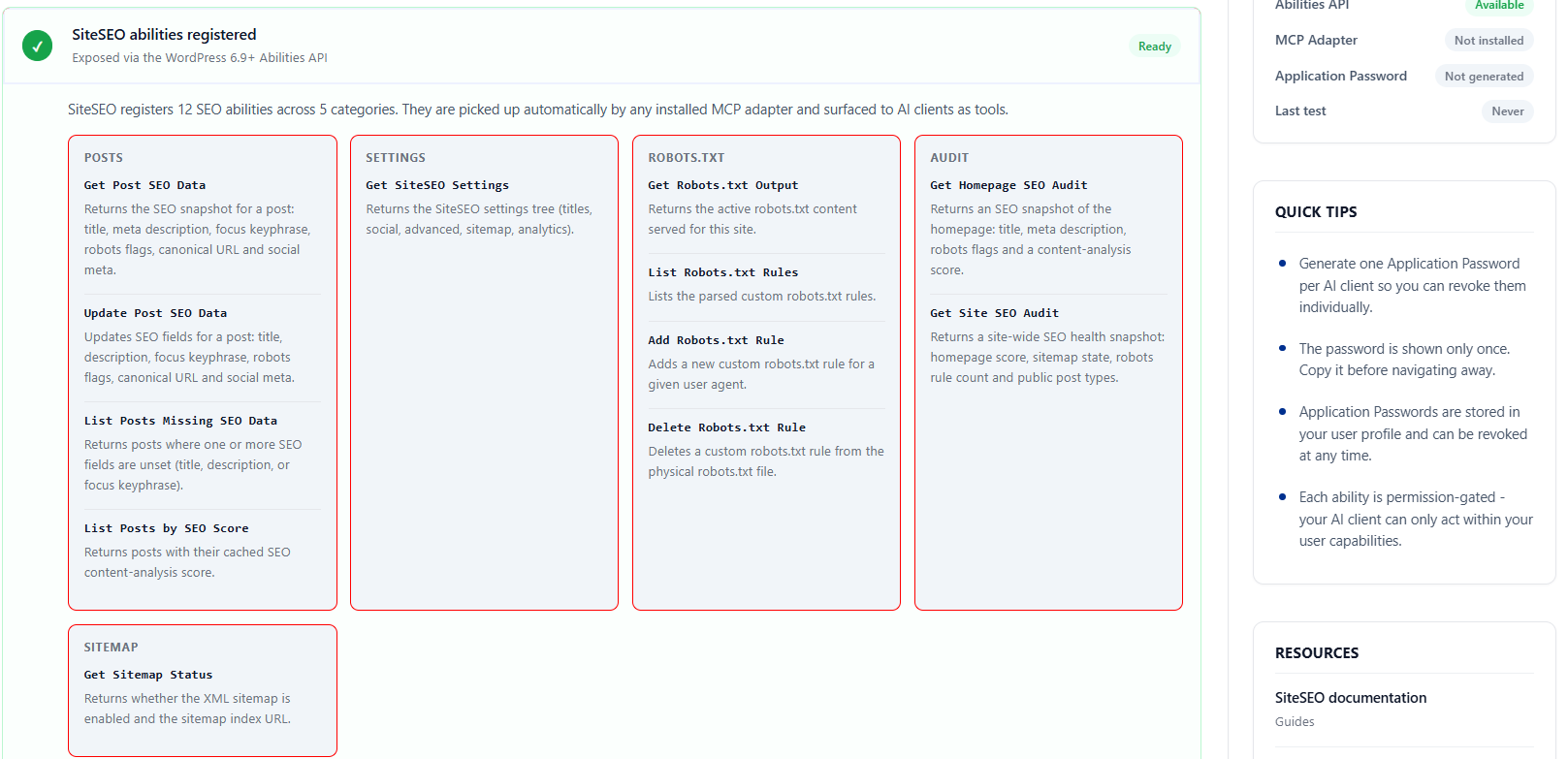Click the 'Updates SEO fields for a post' description

coord(190,358)
